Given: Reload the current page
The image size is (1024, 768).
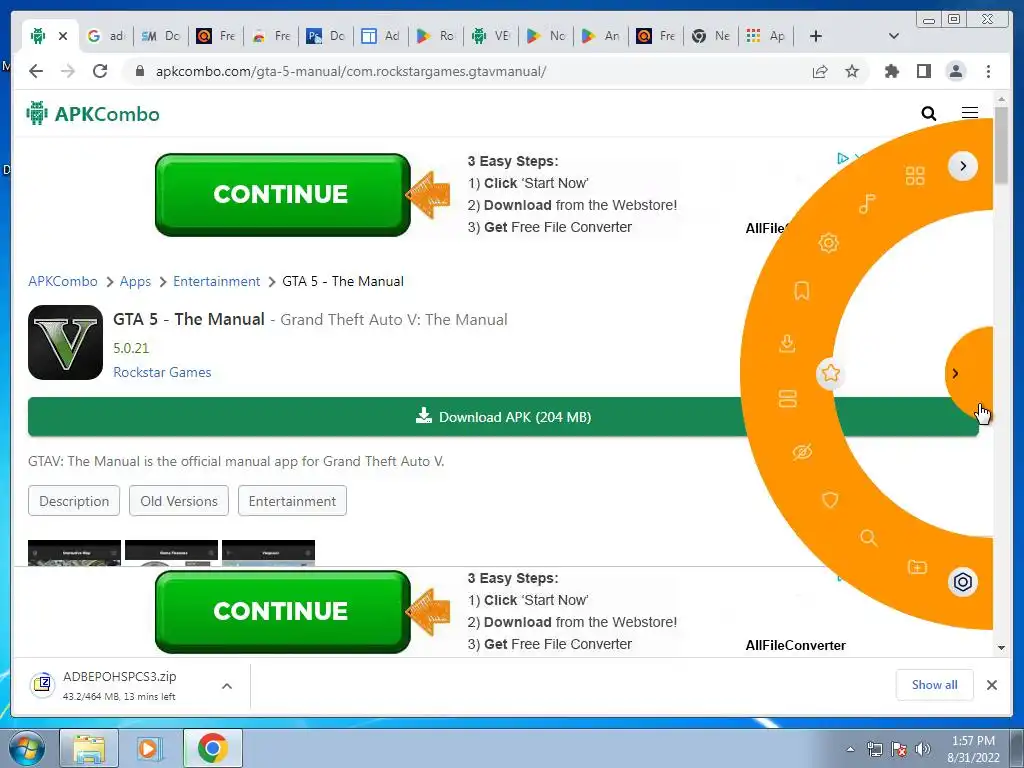Looking at the screenshot, I should click(x=100, y=71).
